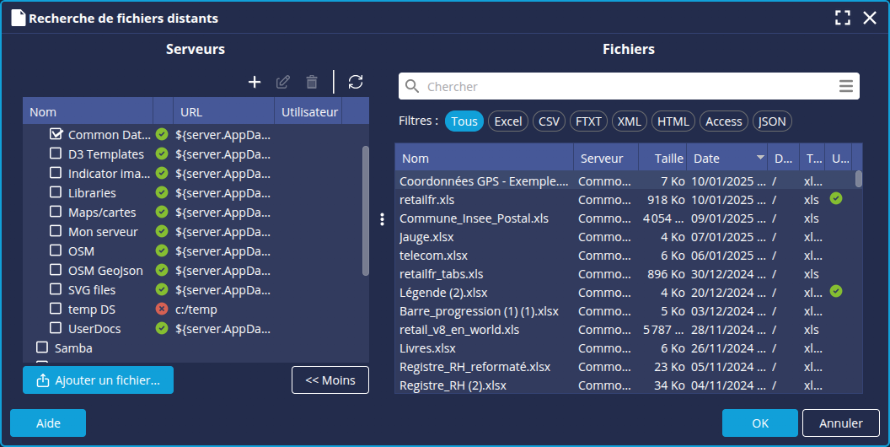Select the JSON filter

click(772, 121)
